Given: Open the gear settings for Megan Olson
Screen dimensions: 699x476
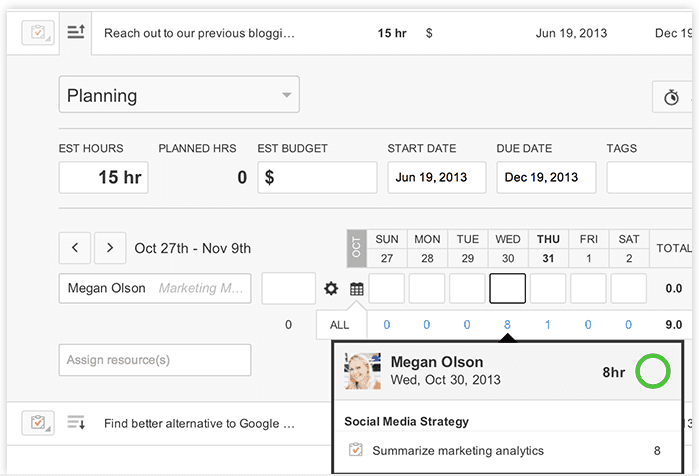Looking at the screenshot, I should 331,289.
